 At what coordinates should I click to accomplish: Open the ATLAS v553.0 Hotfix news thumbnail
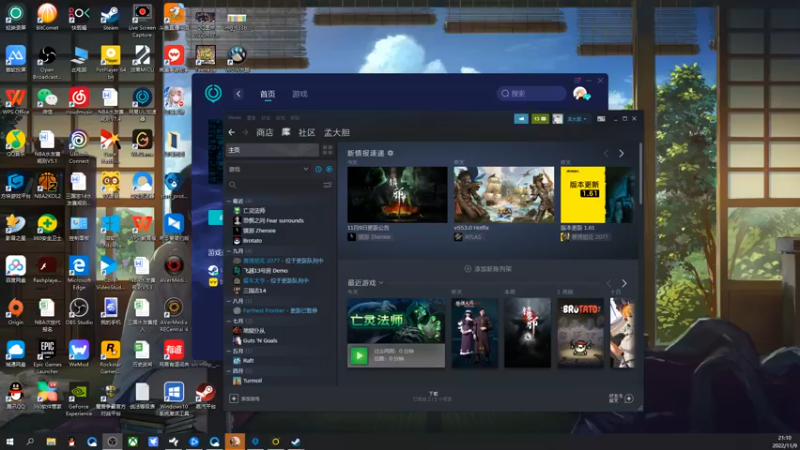pyautogui.click(x=504, y=194)
